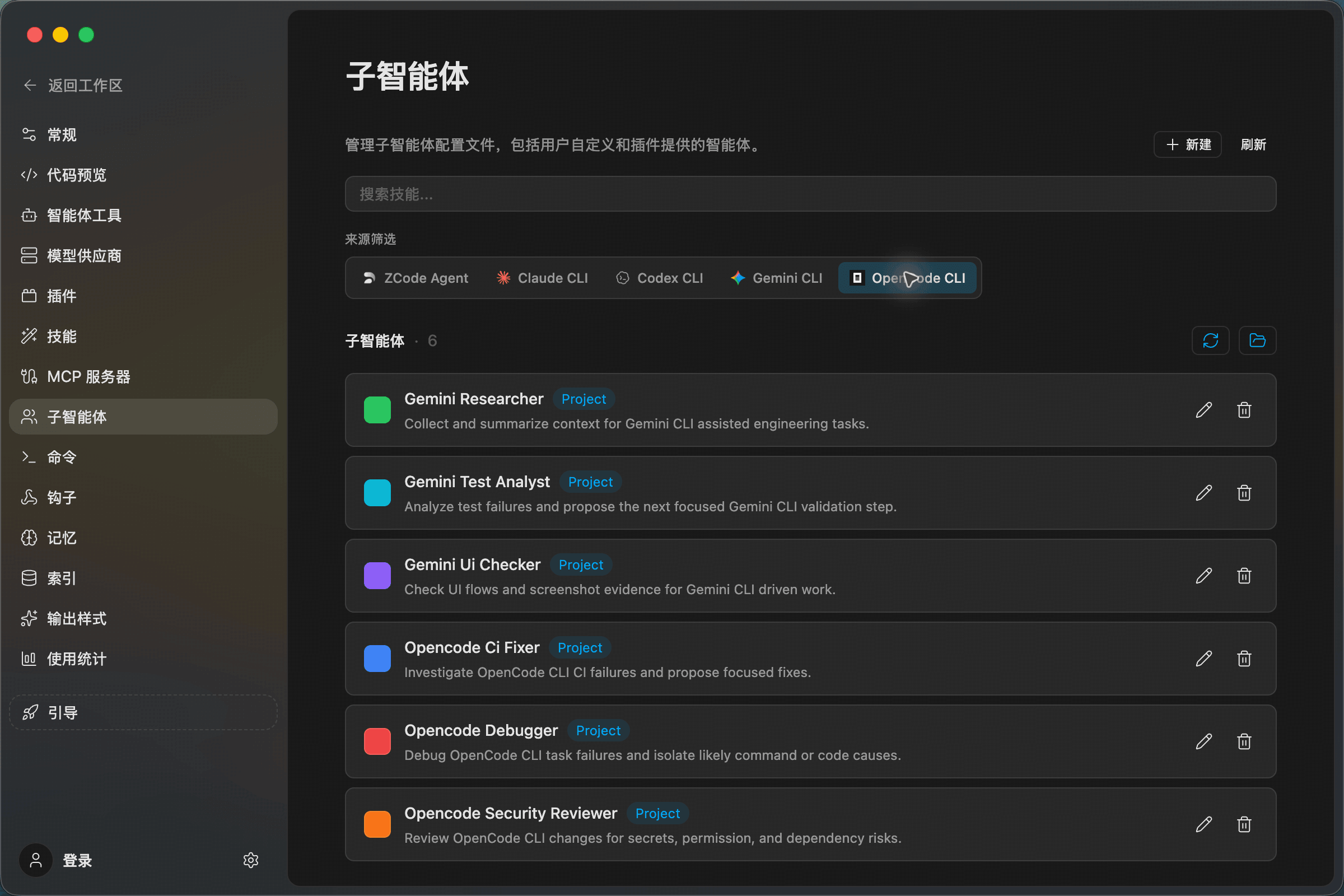Filter by ZCode Agent source
This screenshot has width=1344, height=896.
pos(416,278)
